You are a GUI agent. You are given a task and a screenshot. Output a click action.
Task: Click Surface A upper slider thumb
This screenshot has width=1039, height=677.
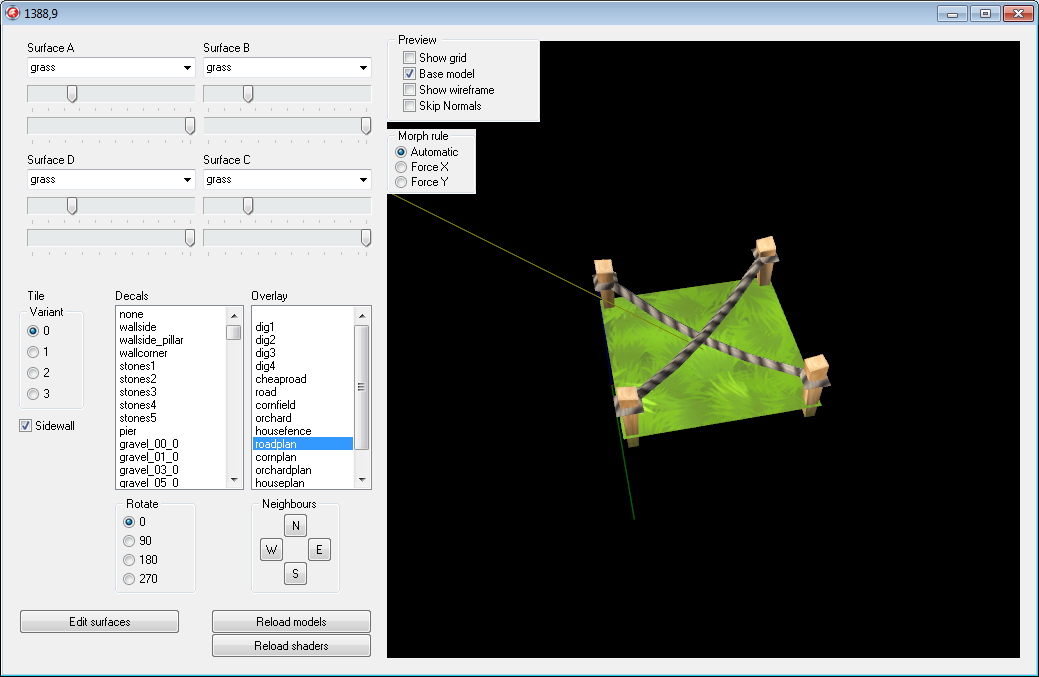click(72, 94)
